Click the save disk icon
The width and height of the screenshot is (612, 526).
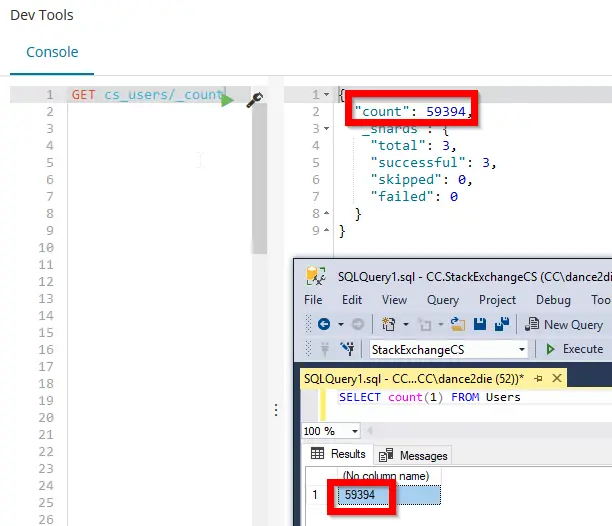478,324
